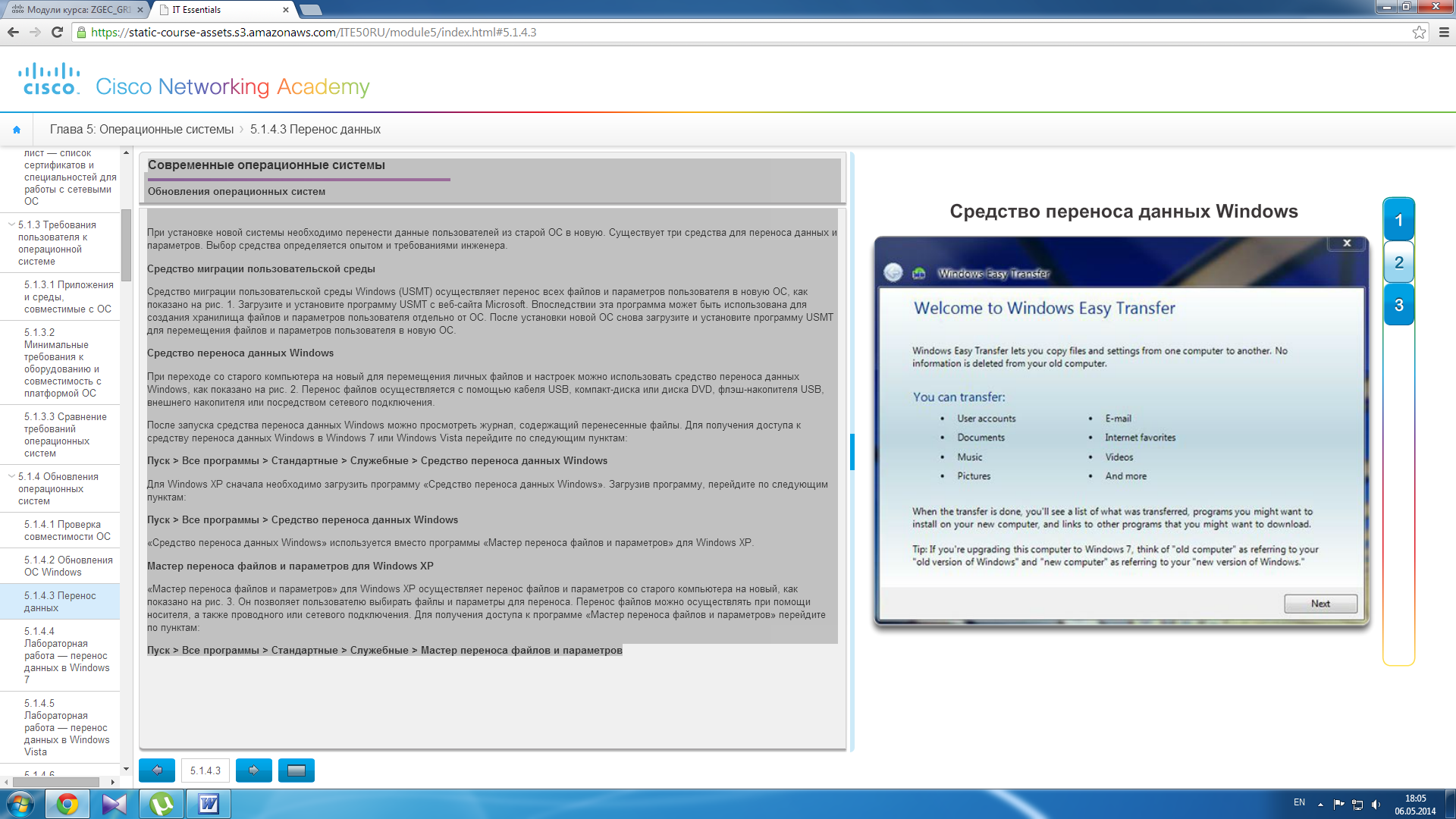Click heading Средство переноса данных Windows
This screenshot has height=819, width=1456.
[x=1123, y=212]
